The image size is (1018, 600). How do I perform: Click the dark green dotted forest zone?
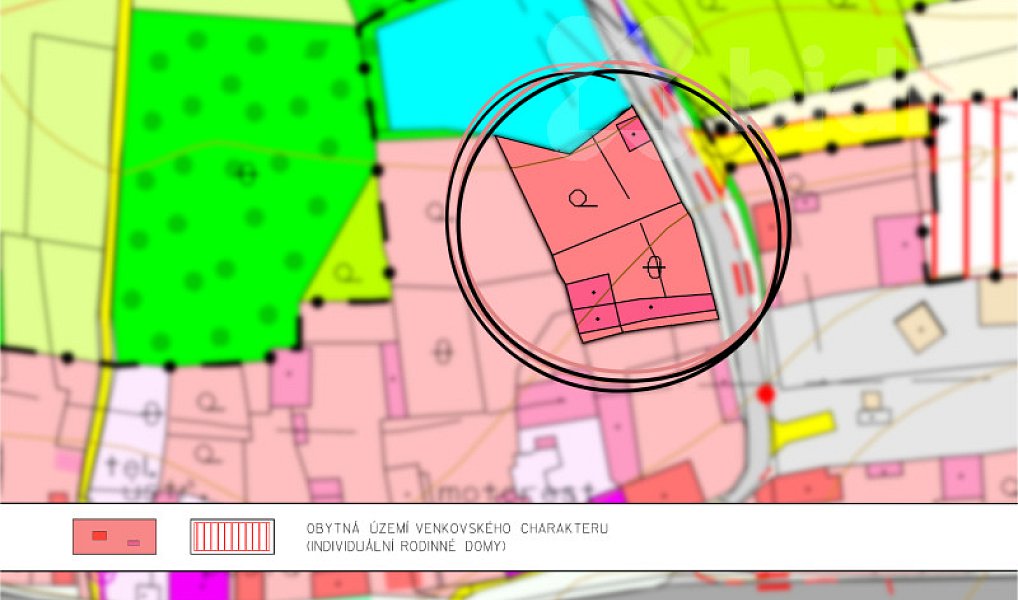(x=240, y=188)
